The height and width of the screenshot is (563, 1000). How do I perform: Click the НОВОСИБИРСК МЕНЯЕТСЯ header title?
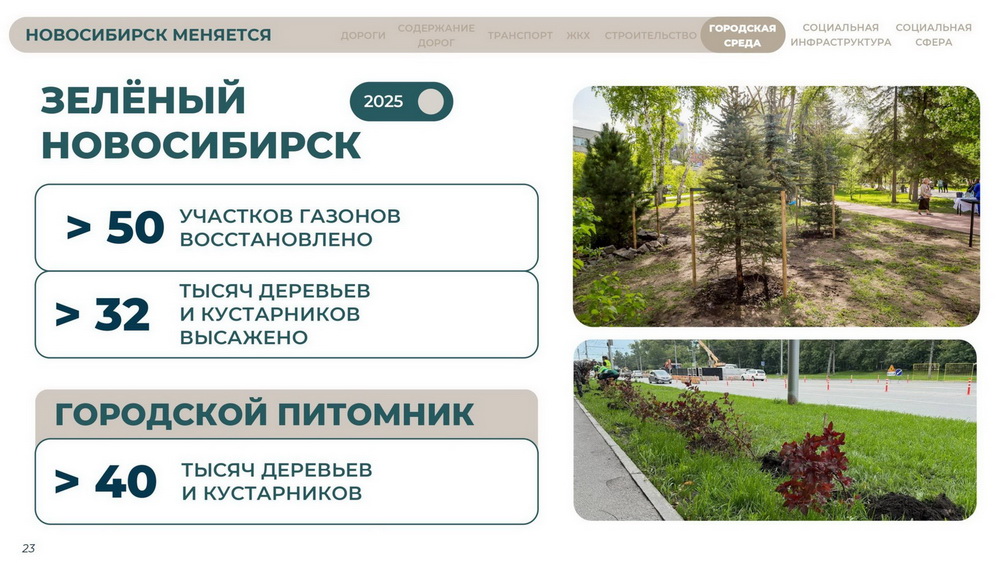(x=148, y=35)
